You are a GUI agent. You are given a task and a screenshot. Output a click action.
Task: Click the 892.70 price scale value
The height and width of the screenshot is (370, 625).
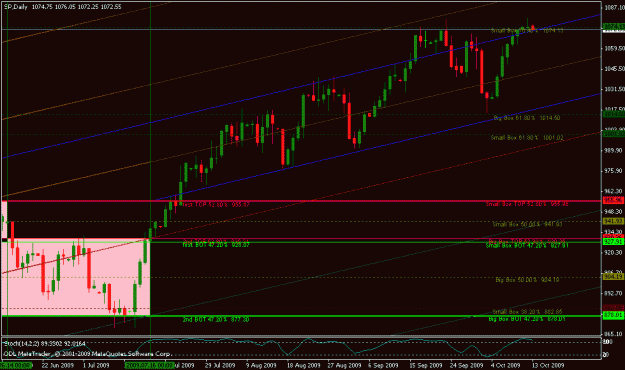pos(613,293)
